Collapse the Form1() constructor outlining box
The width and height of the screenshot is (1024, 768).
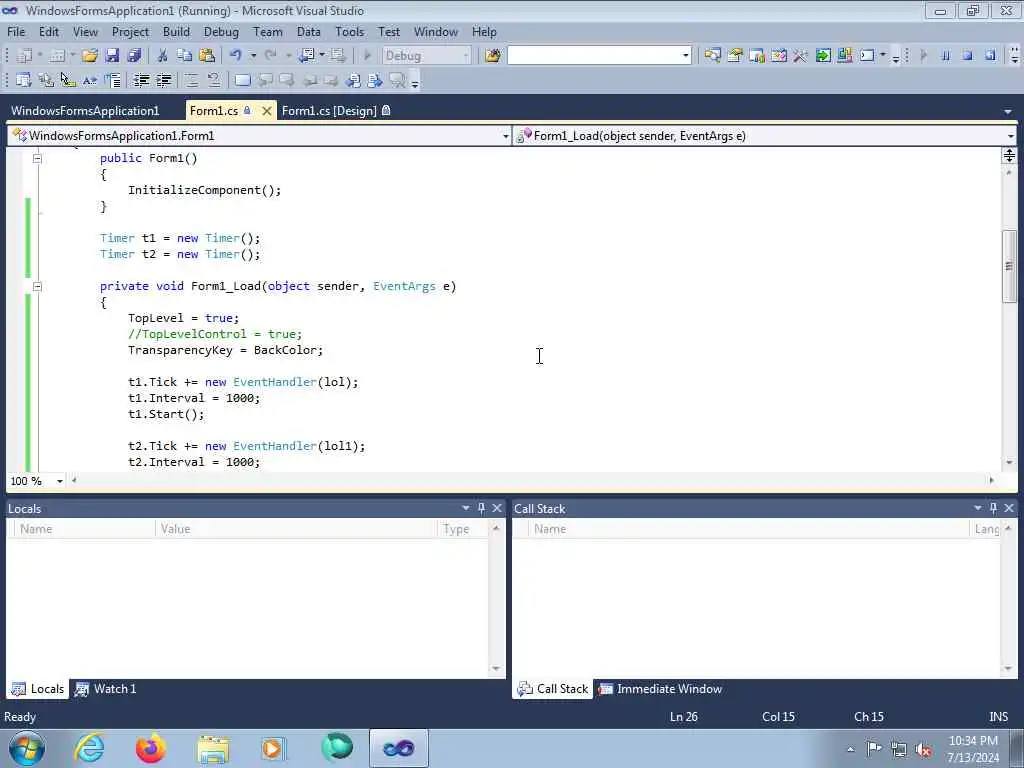pos(37,158)
